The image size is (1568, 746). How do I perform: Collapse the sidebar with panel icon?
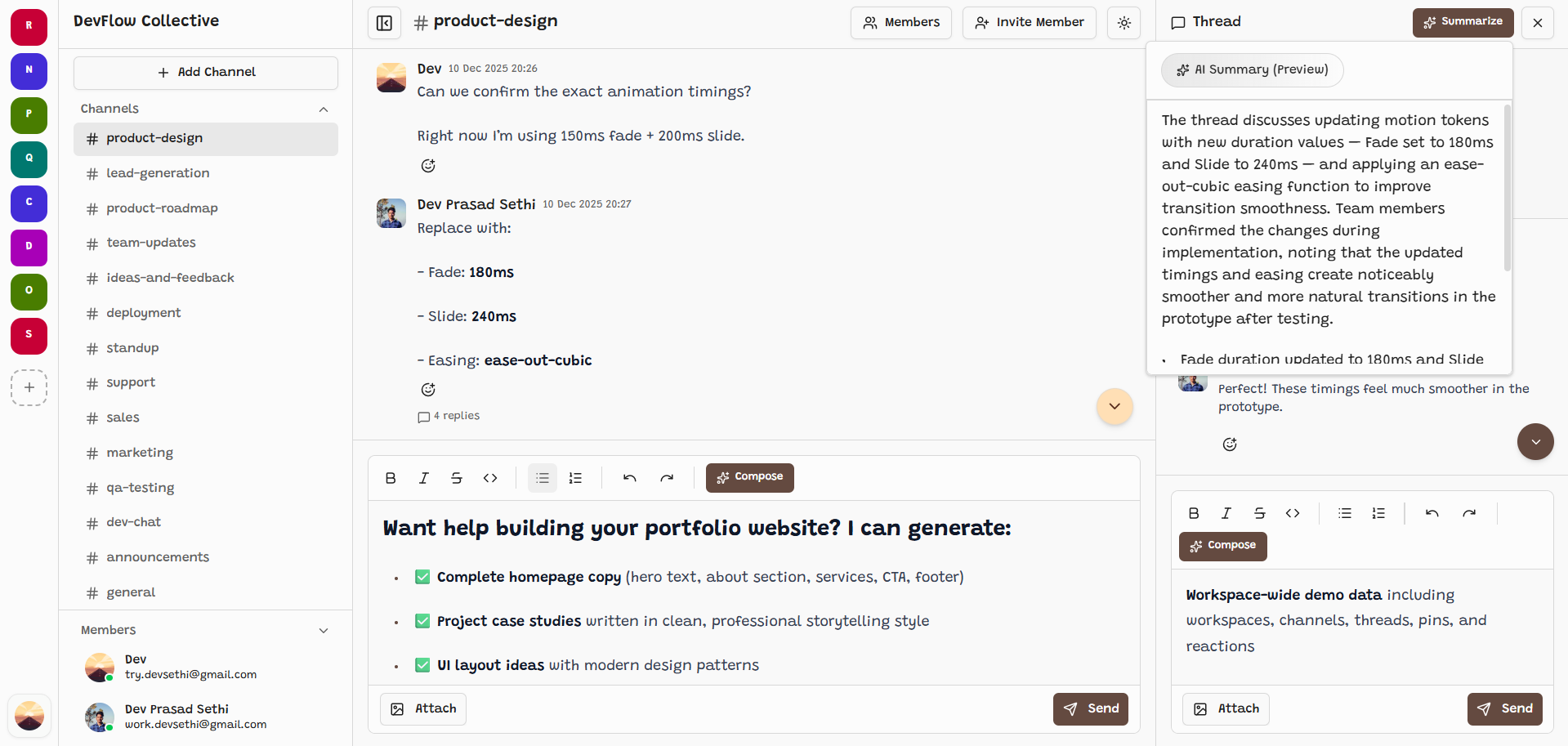pos(384,23)
